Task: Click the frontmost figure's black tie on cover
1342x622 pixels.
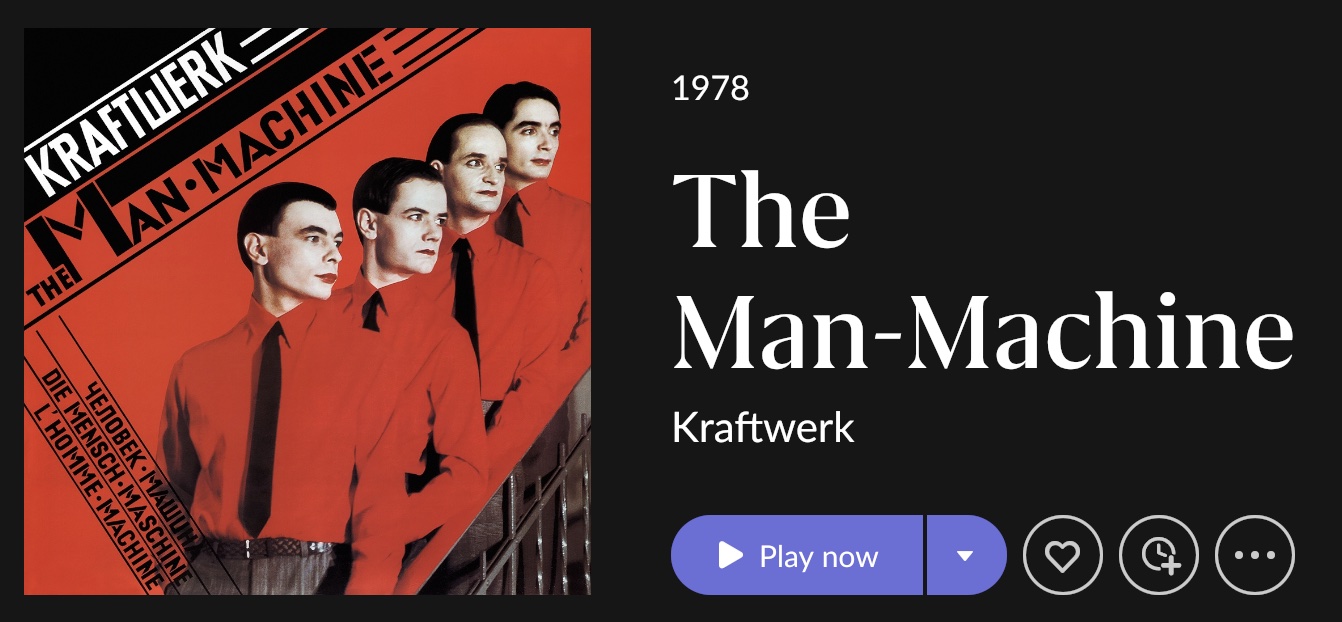Action: pyautogui.click(x=262, y=430)
